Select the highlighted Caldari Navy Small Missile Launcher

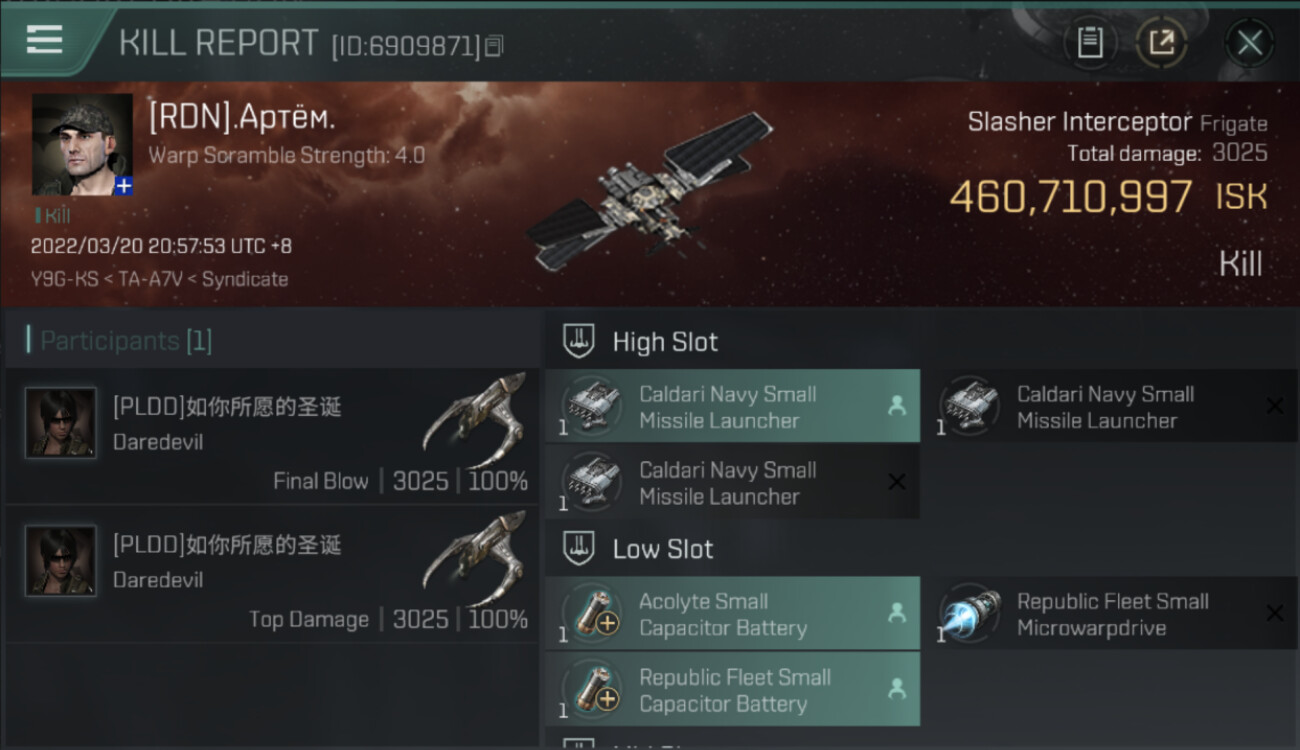click(732, 407)
